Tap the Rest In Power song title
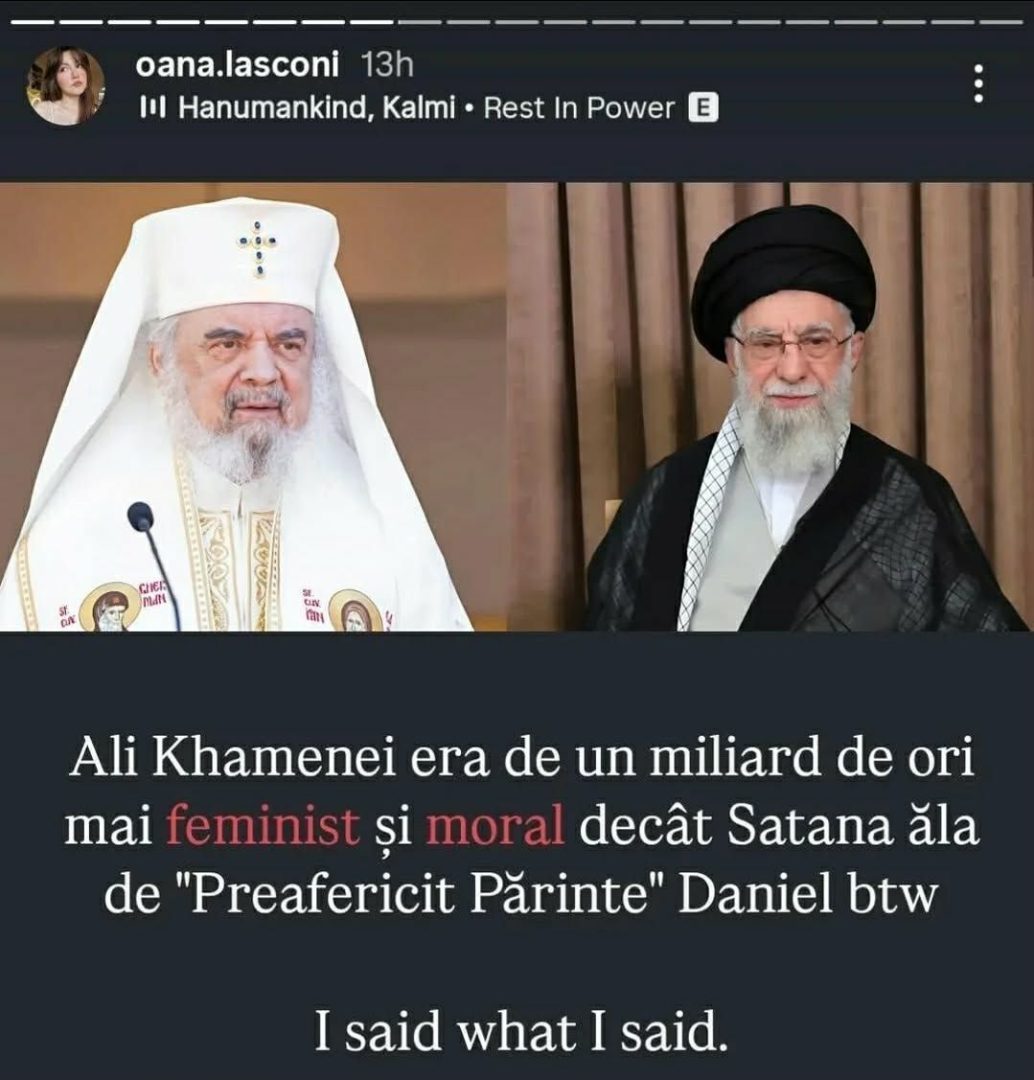The height and width of the screenshot is (1080, 1034). 579,108
